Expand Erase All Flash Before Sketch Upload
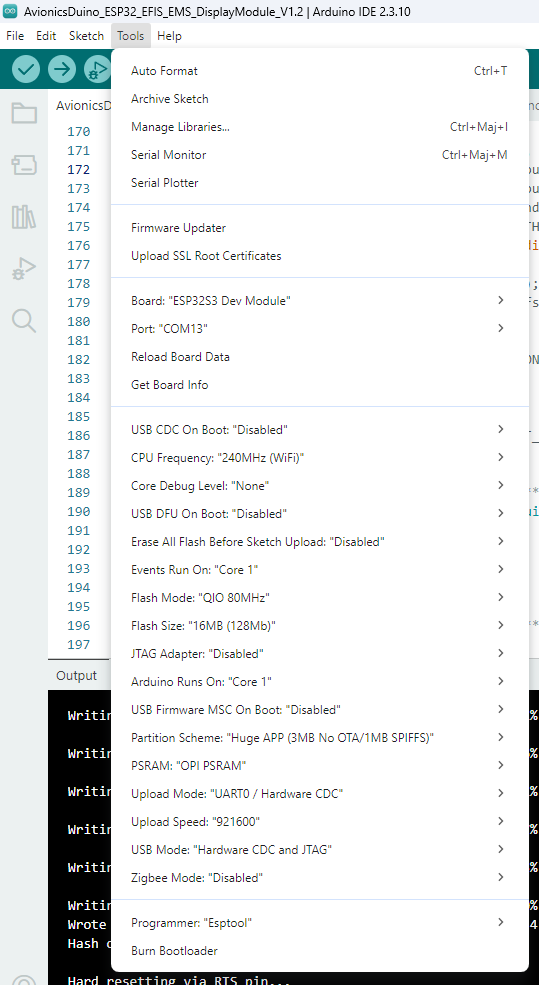This screenshot has width=539, height=985. coord(320,541)
